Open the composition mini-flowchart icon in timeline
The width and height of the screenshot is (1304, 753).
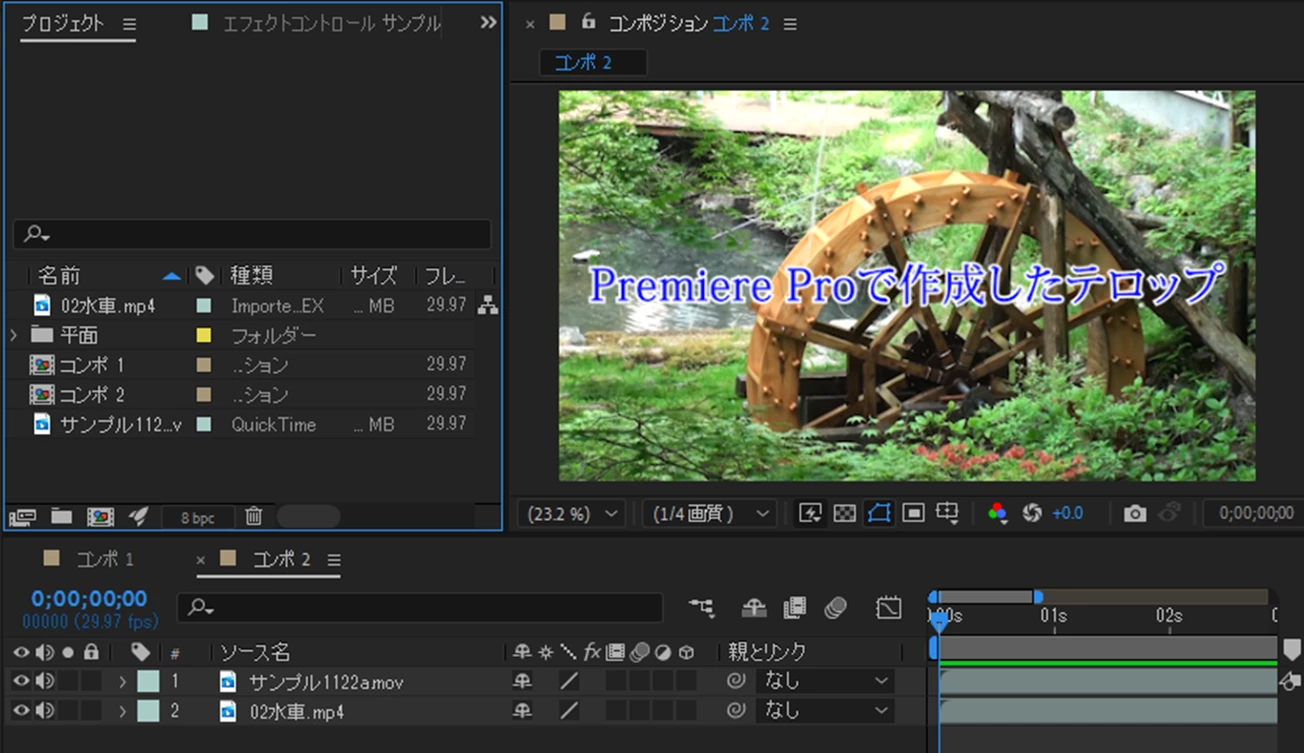coord(702,607)
